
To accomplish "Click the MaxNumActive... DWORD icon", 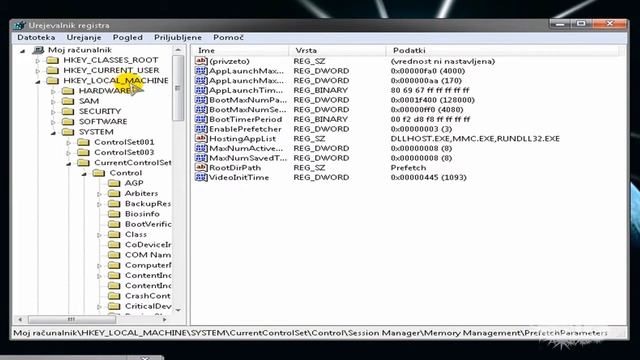I will point(201,148).
